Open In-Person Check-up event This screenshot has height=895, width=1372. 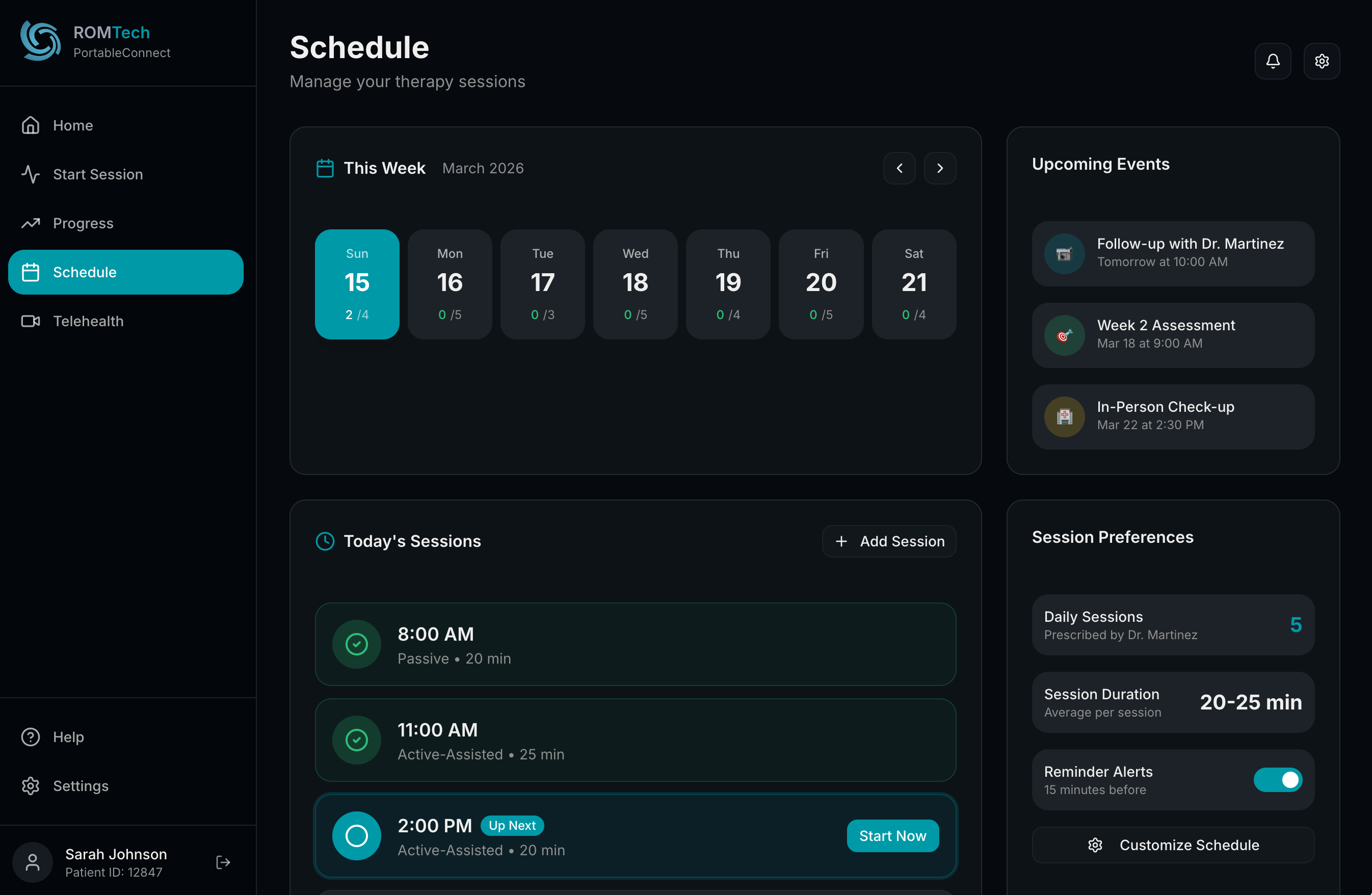(1173, 416)
